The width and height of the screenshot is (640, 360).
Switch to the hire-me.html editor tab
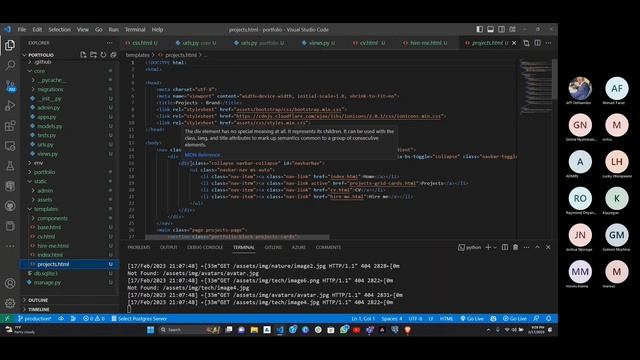click(425, 43)
